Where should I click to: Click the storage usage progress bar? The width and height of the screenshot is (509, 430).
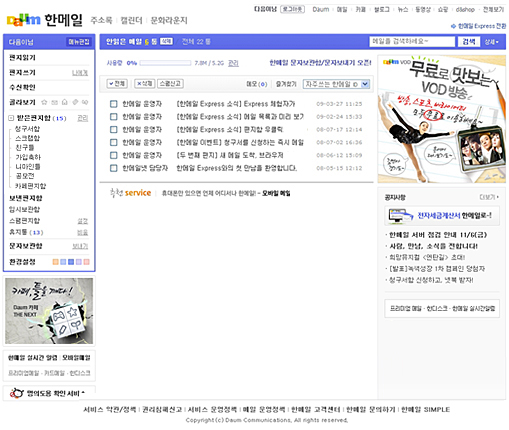165,63
